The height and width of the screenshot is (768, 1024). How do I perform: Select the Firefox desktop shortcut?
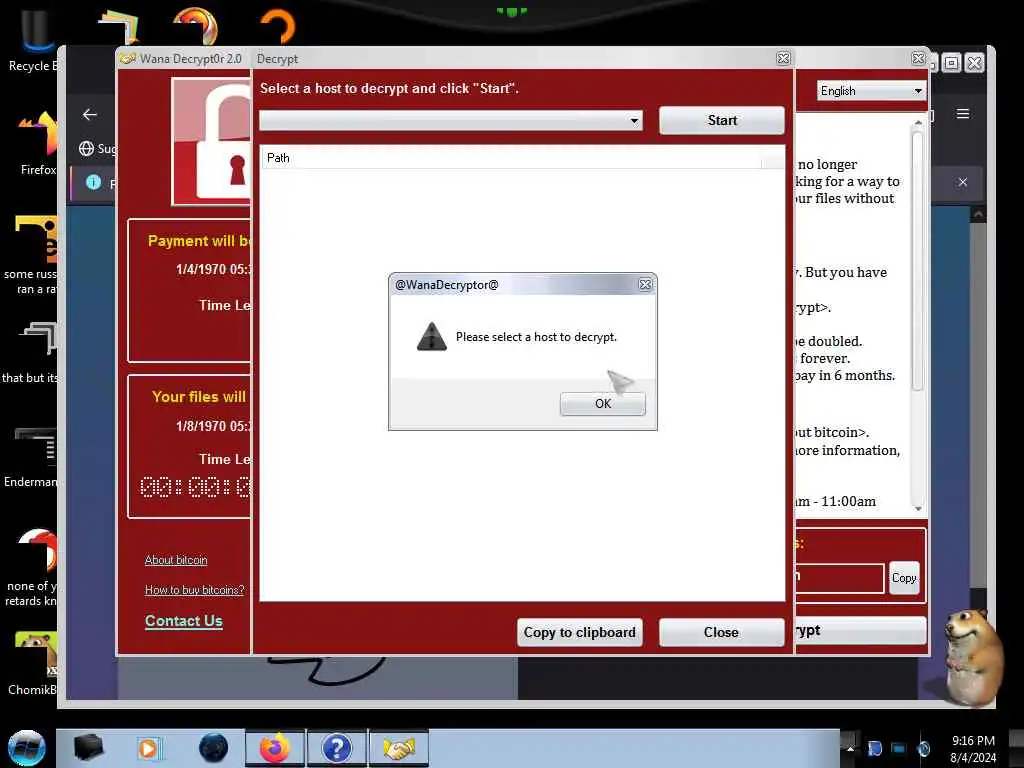38,142
